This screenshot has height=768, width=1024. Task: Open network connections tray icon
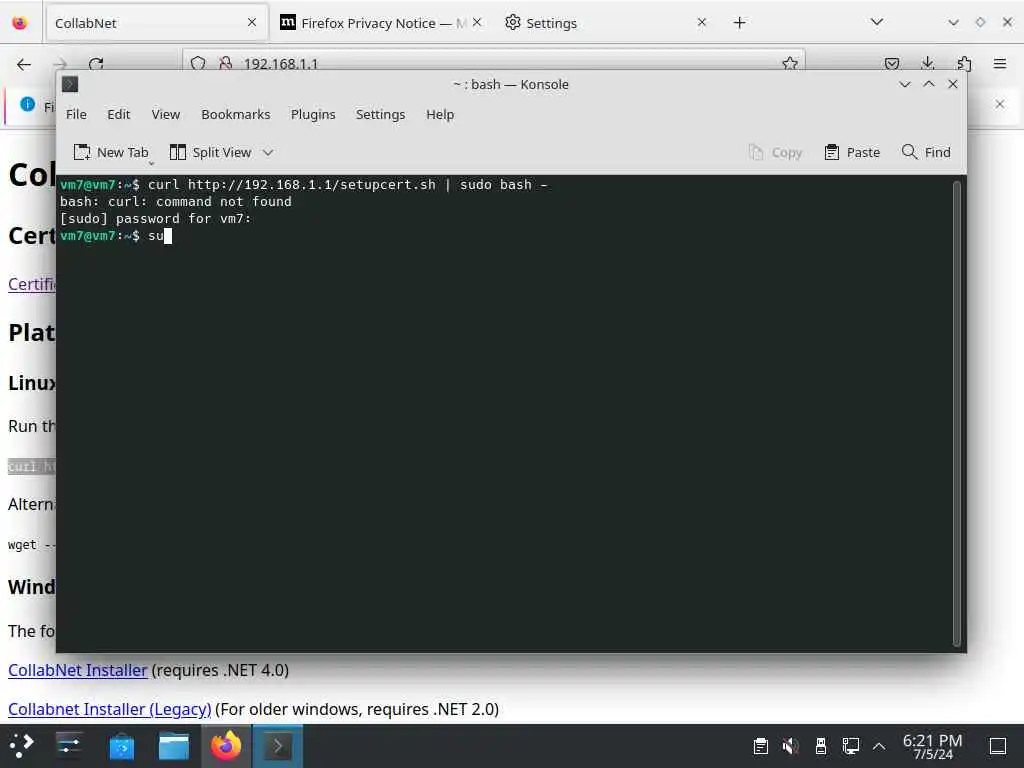(850, 746)
